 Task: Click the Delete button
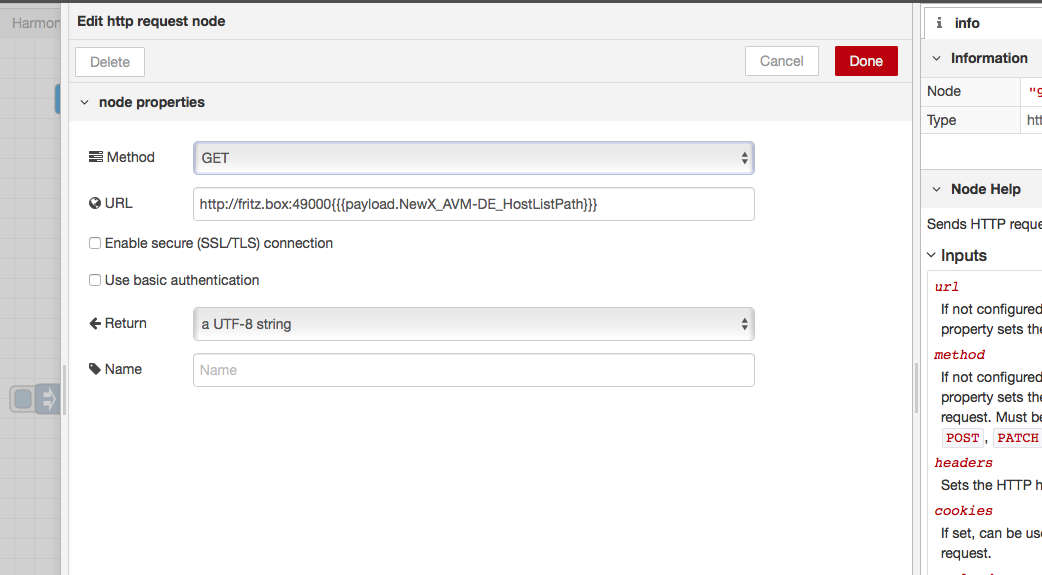[110, 62]
